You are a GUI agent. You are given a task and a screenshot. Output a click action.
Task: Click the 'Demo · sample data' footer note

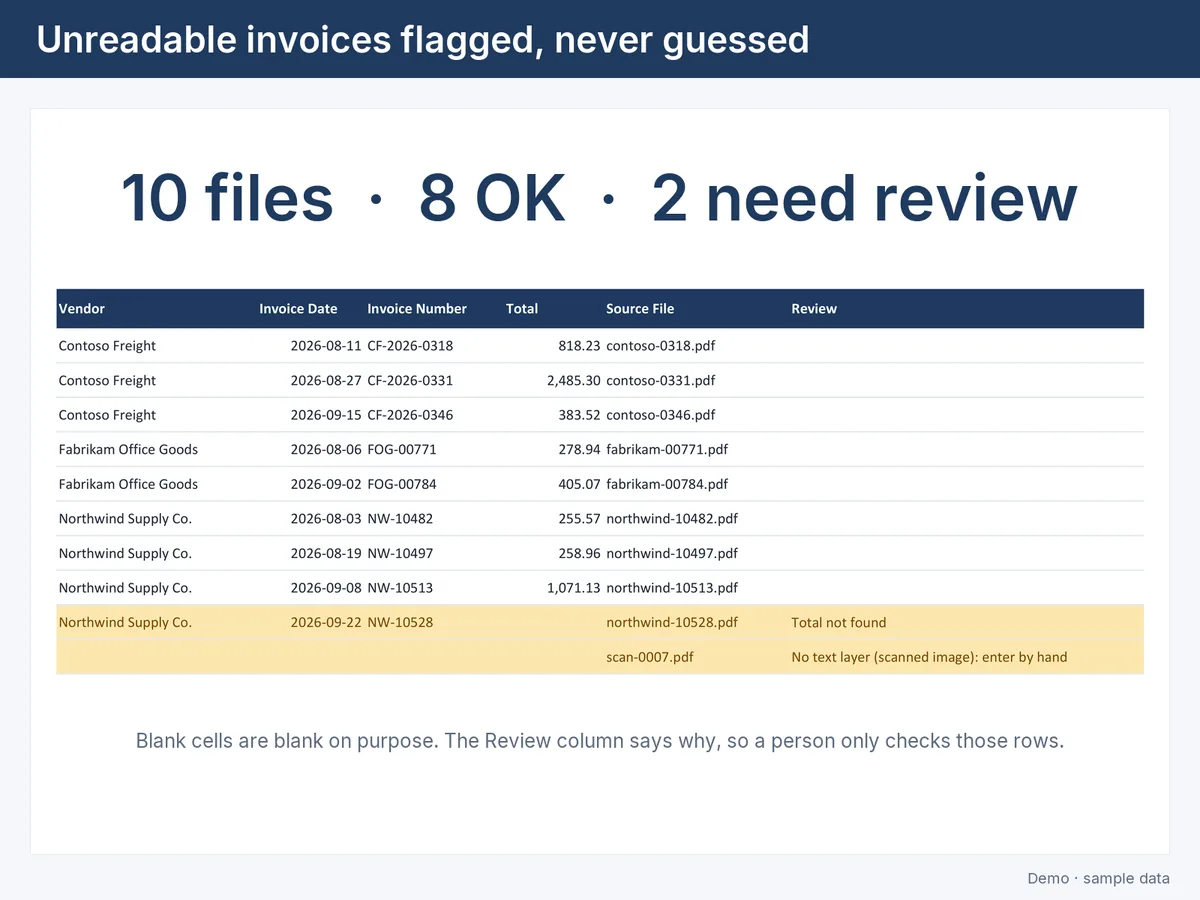point(1098,878)
